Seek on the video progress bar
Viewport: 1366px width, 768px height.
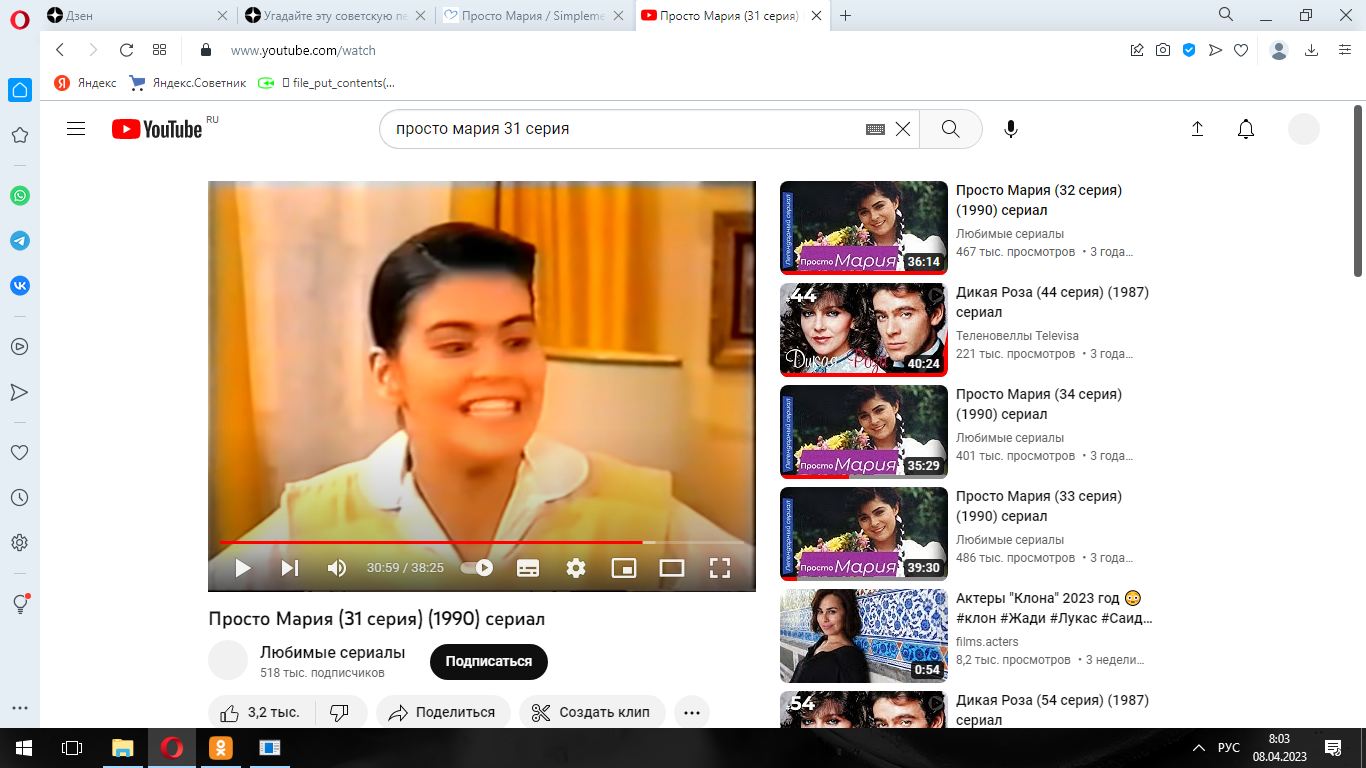pos(482,542)
